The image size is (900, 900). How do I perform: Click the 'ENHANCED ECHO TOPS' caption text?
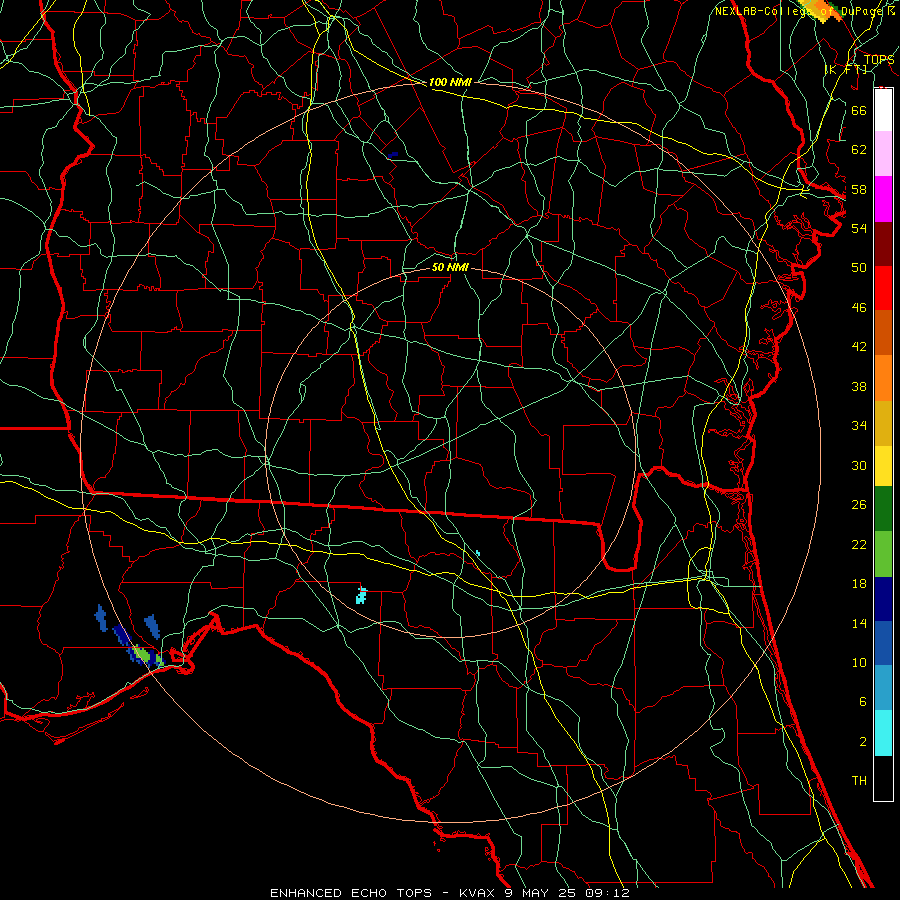pos(351,893)
